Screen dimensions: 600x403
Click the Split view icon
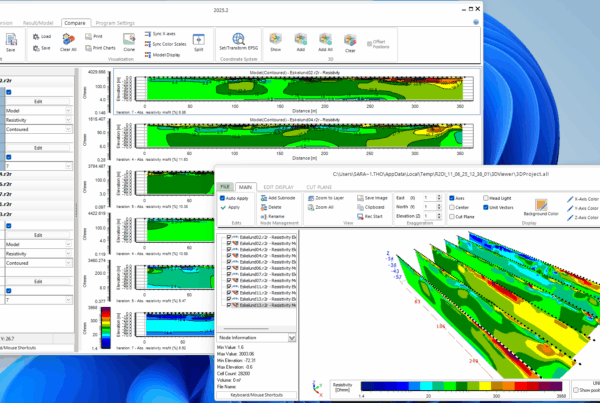click(x=199, y=39)
